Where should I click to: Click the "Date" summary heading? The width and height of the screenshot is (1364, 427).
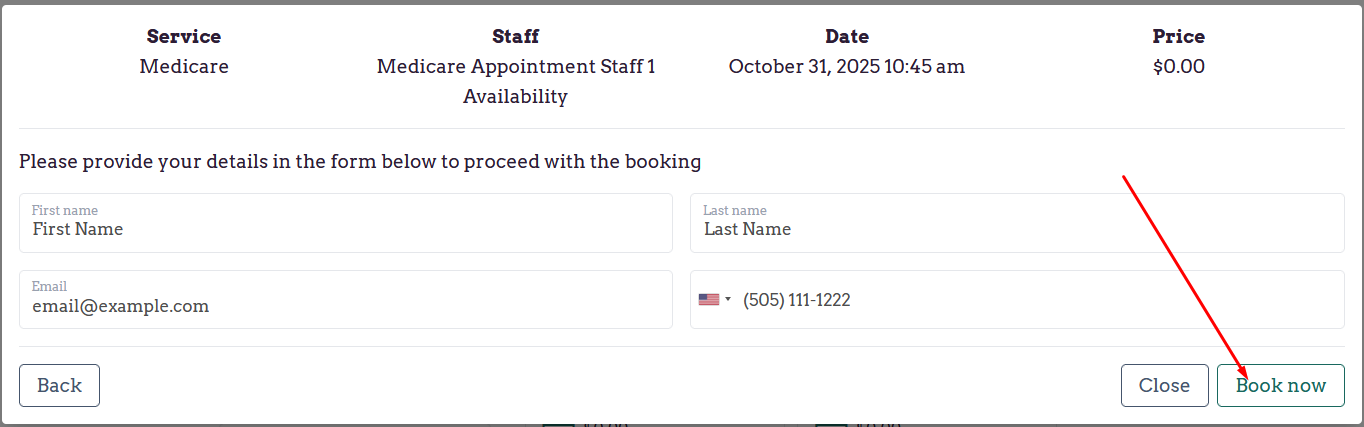[x=846, y=37]
